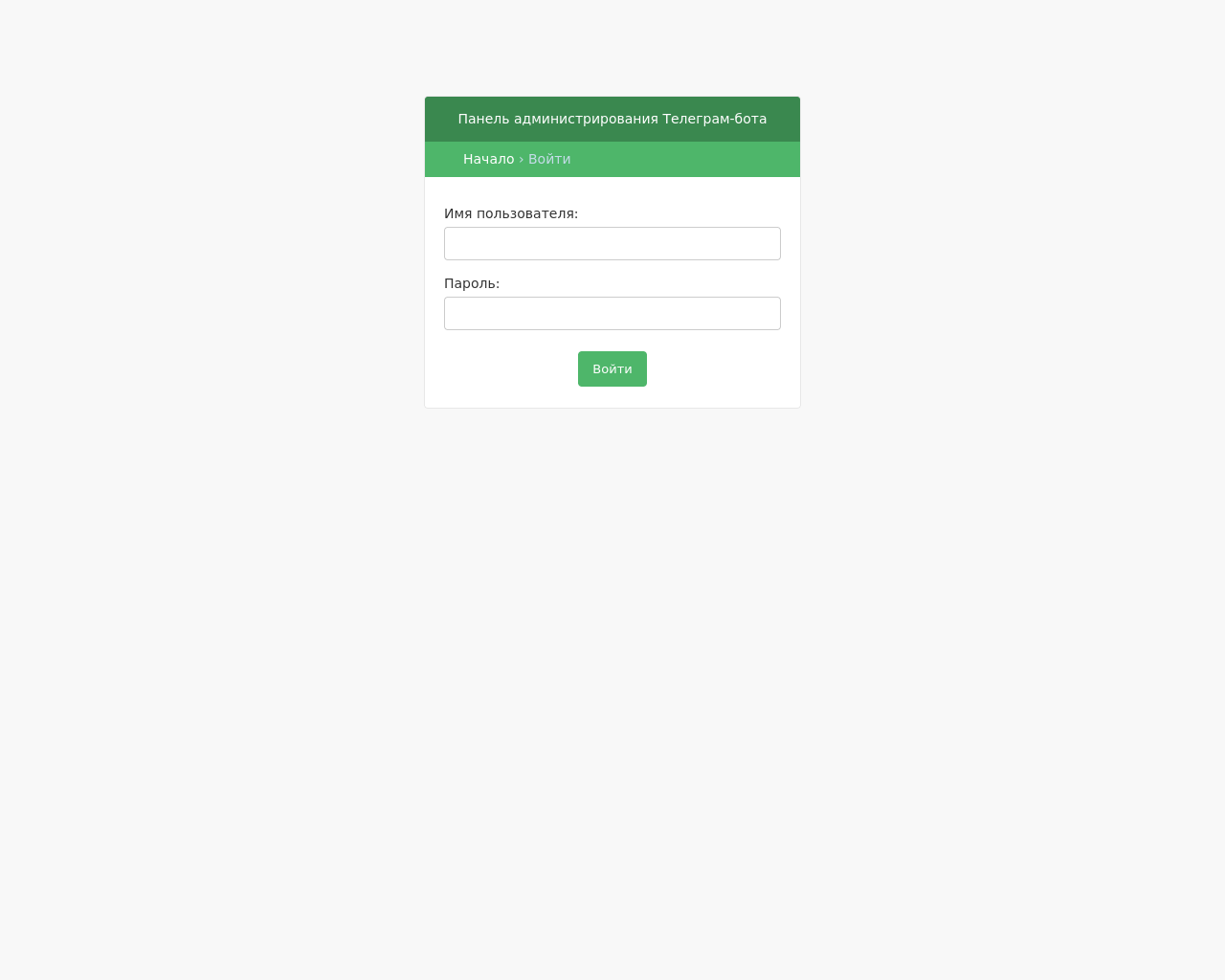This screenshot has width=1225, height=980.
Task: Click the › breadcrumb separator
Action: coord(522,159)
